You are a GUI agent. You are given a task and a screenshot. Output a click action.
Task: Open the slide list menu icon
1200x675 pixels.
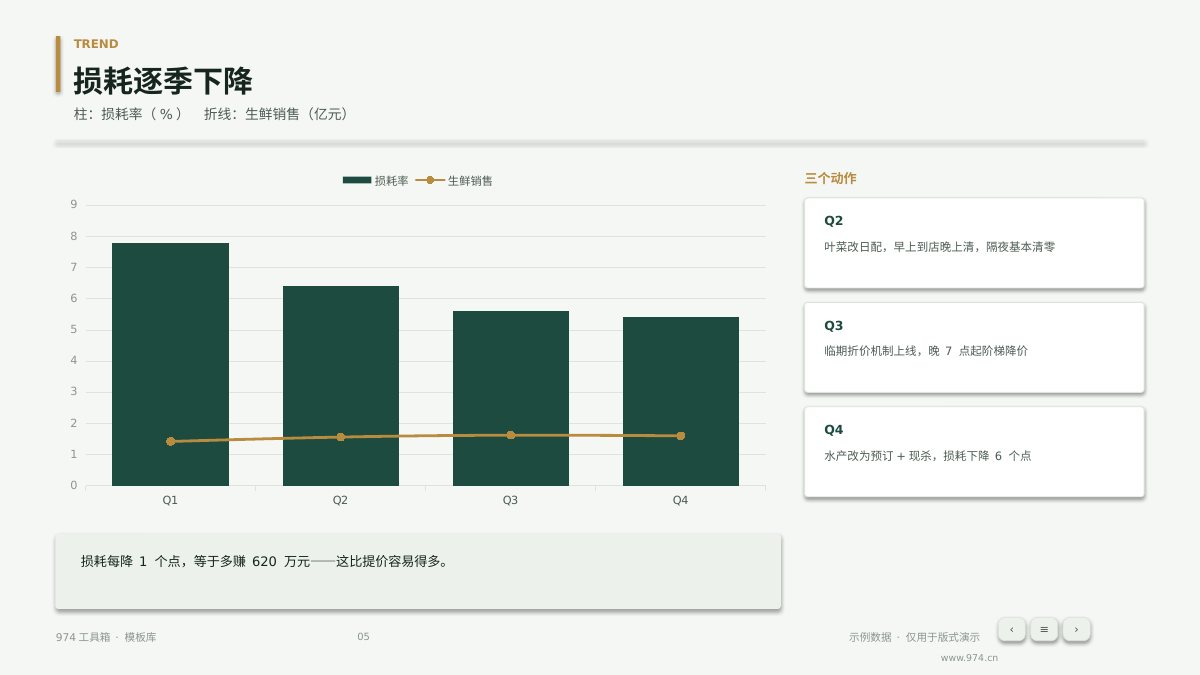pos(1044,629)
